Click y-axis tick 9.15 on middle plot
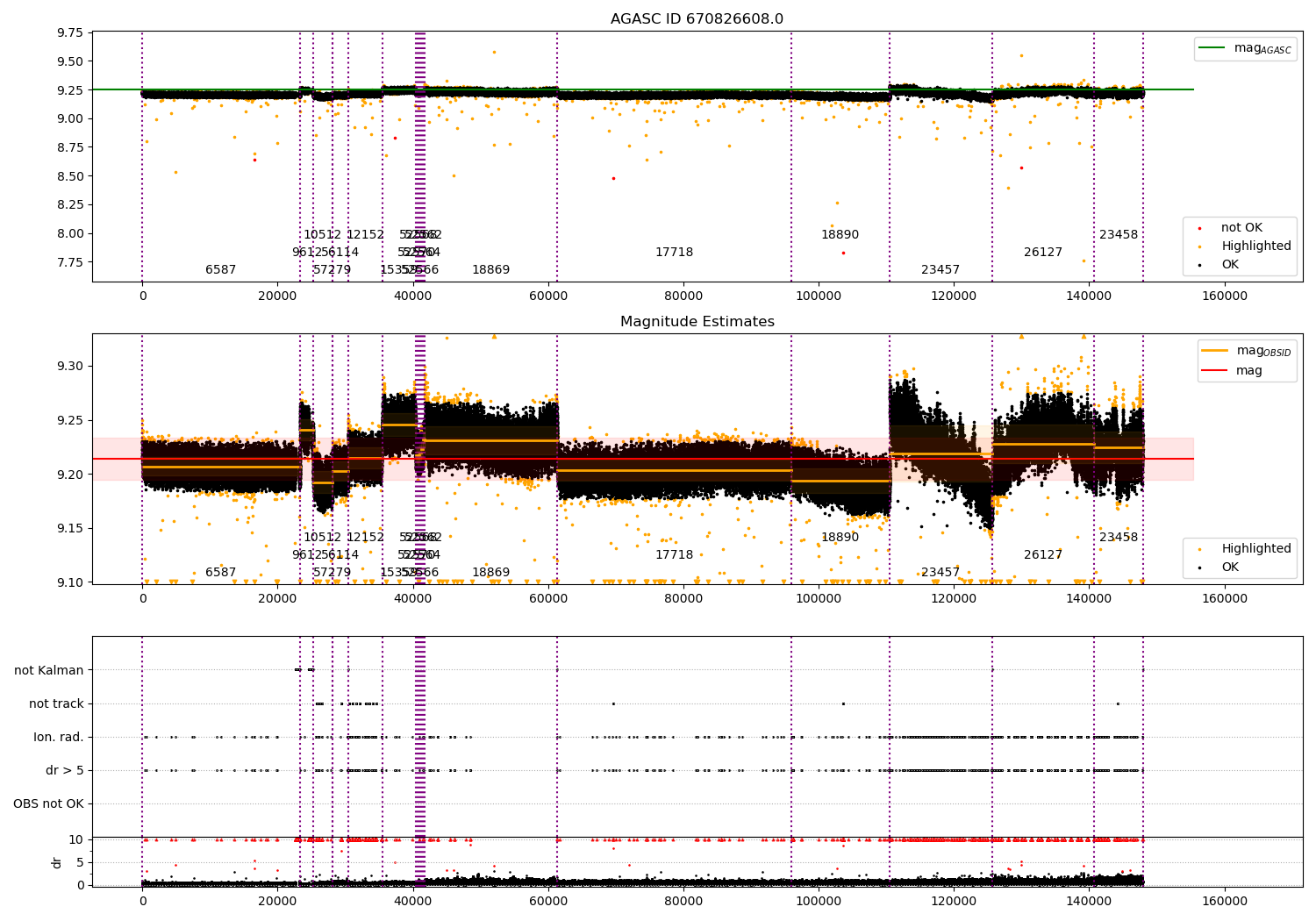The height and width of the screenshot is (921, 1316). tap(70, 528)
